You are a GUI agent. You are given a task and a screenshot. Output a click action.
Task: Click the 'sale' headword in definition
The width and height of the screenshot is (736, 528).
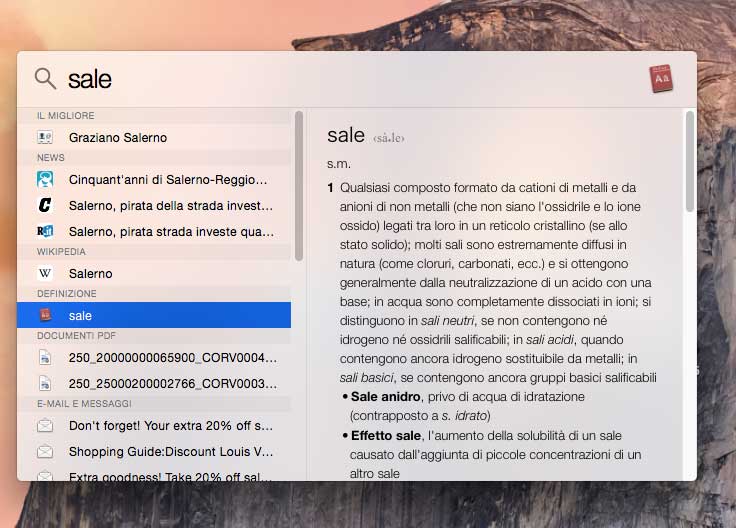[x=346, y=135]
